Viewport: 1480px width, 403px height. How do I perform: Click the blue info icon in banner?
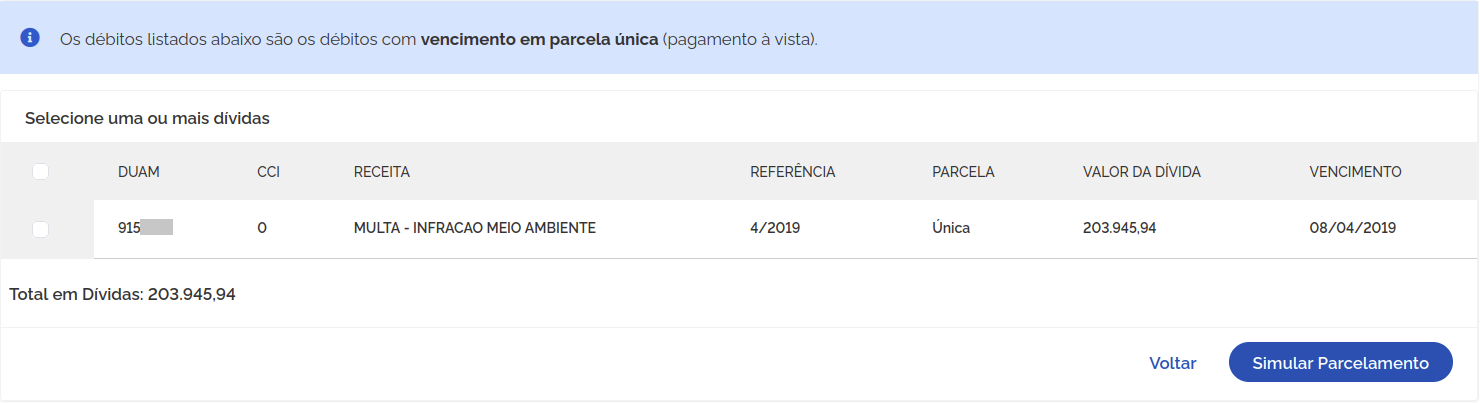pyautogui.click(x=30, y=38)
